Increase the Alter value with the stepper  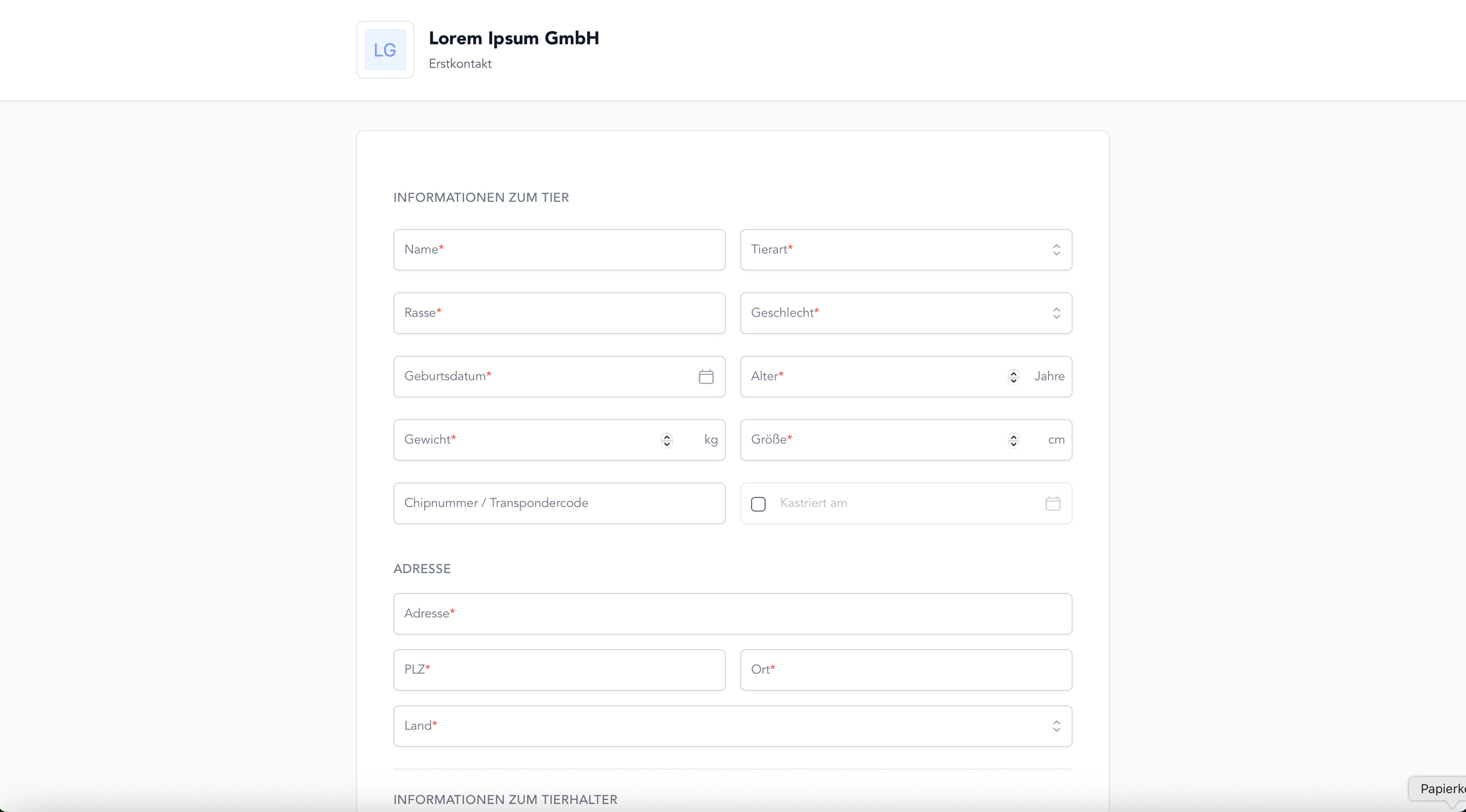[x=1013, y=373]
